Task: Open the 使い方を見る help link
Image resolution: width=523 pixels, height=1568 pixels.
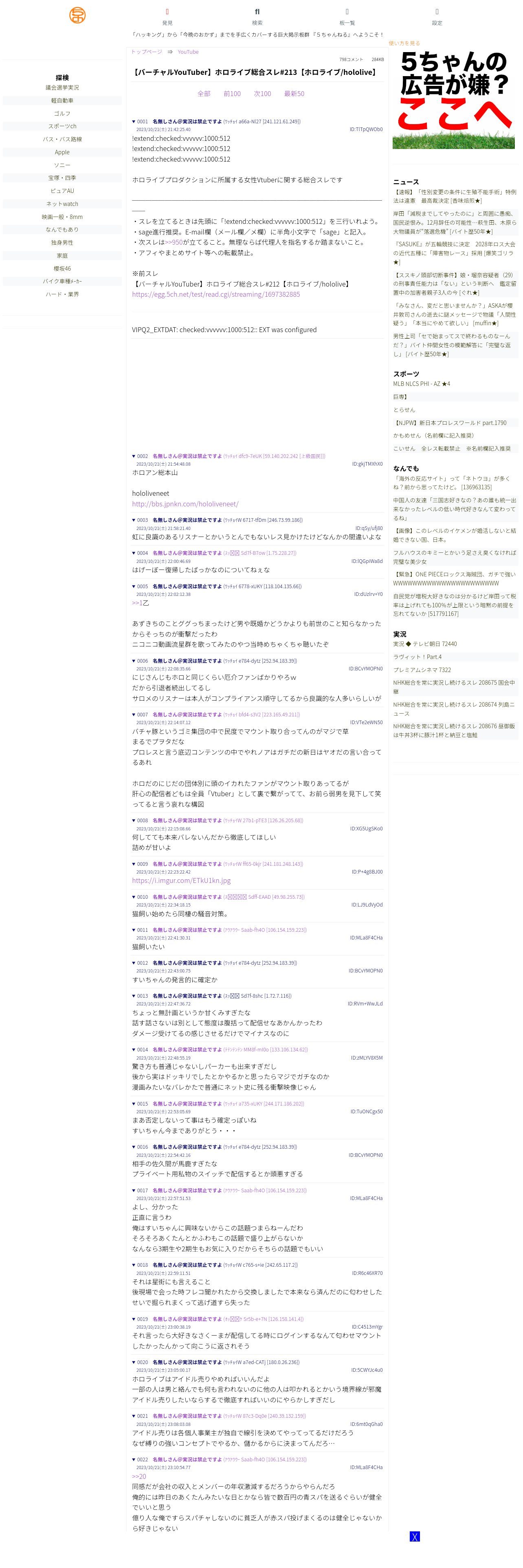Action: [404, 43]
